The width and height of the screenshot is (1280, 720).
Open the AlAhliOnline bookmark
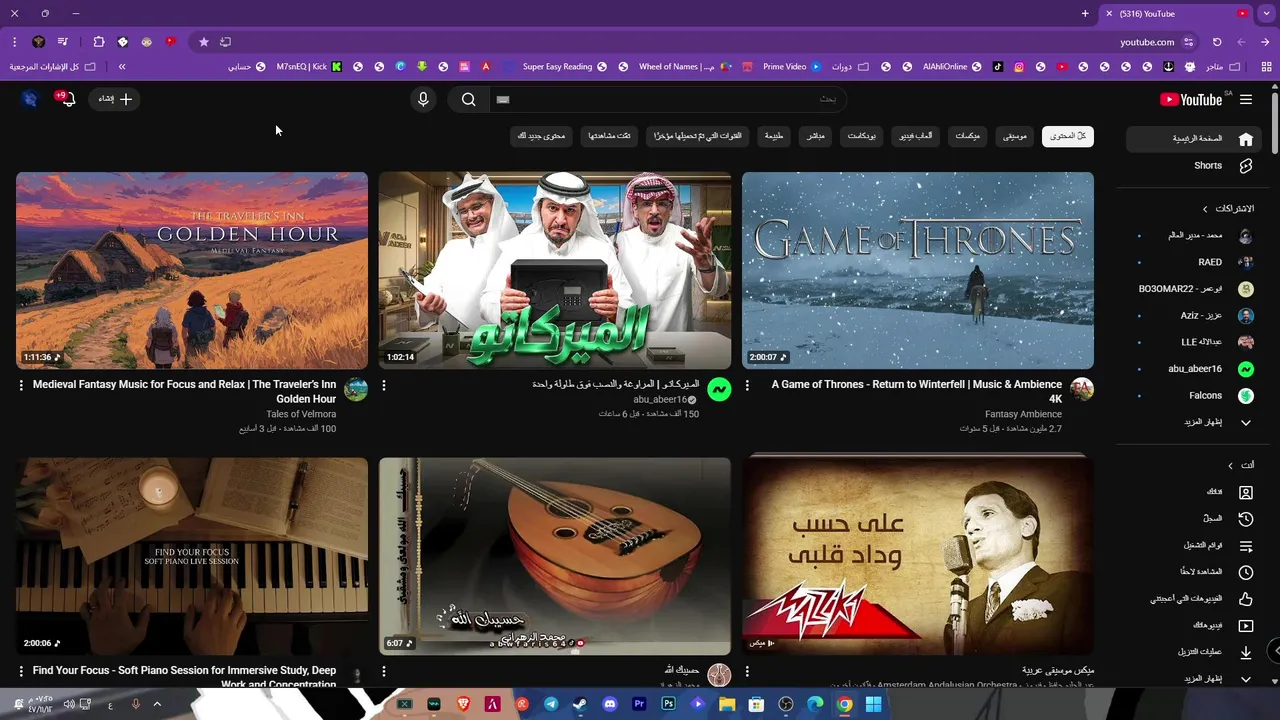point(952,67)
